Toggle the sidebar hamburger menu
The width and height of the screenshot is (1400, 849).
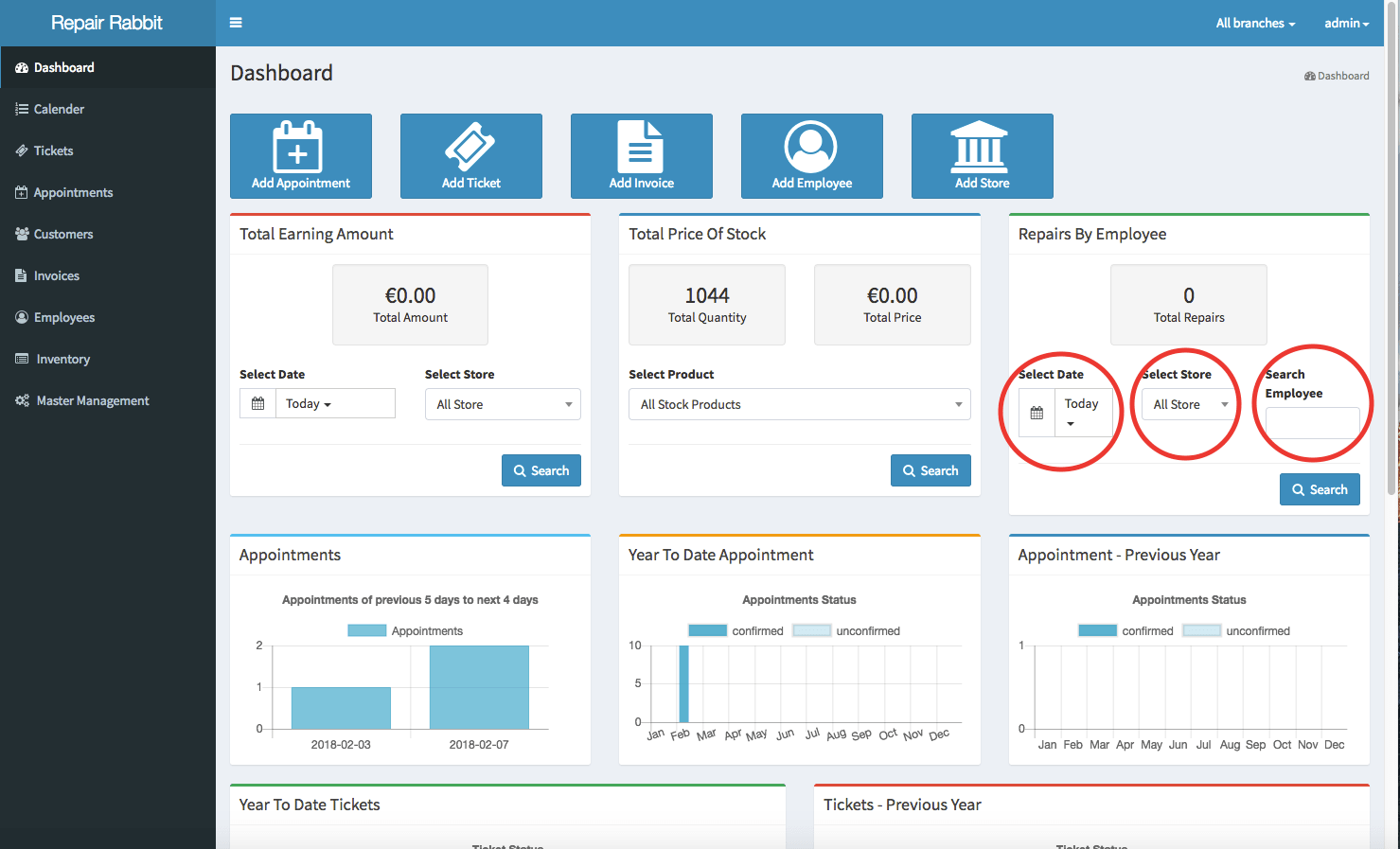(236, 23)
